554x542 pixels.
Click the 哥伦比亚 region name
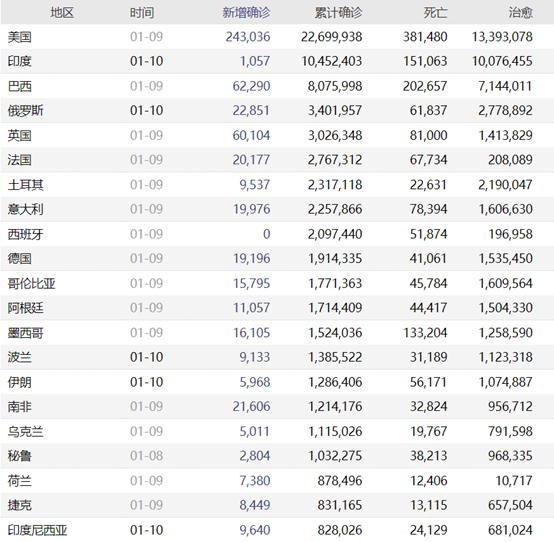click(32, 283)
